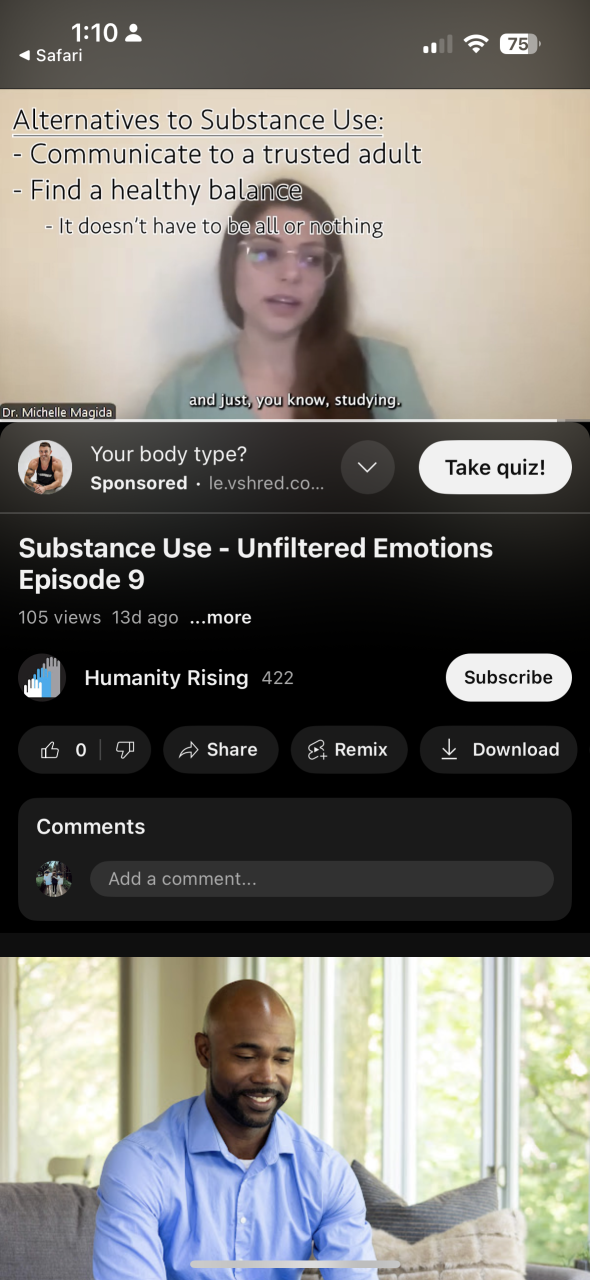This screenshot has width=590, height=1280.
Task: Share this video
Action: [217, 750]
